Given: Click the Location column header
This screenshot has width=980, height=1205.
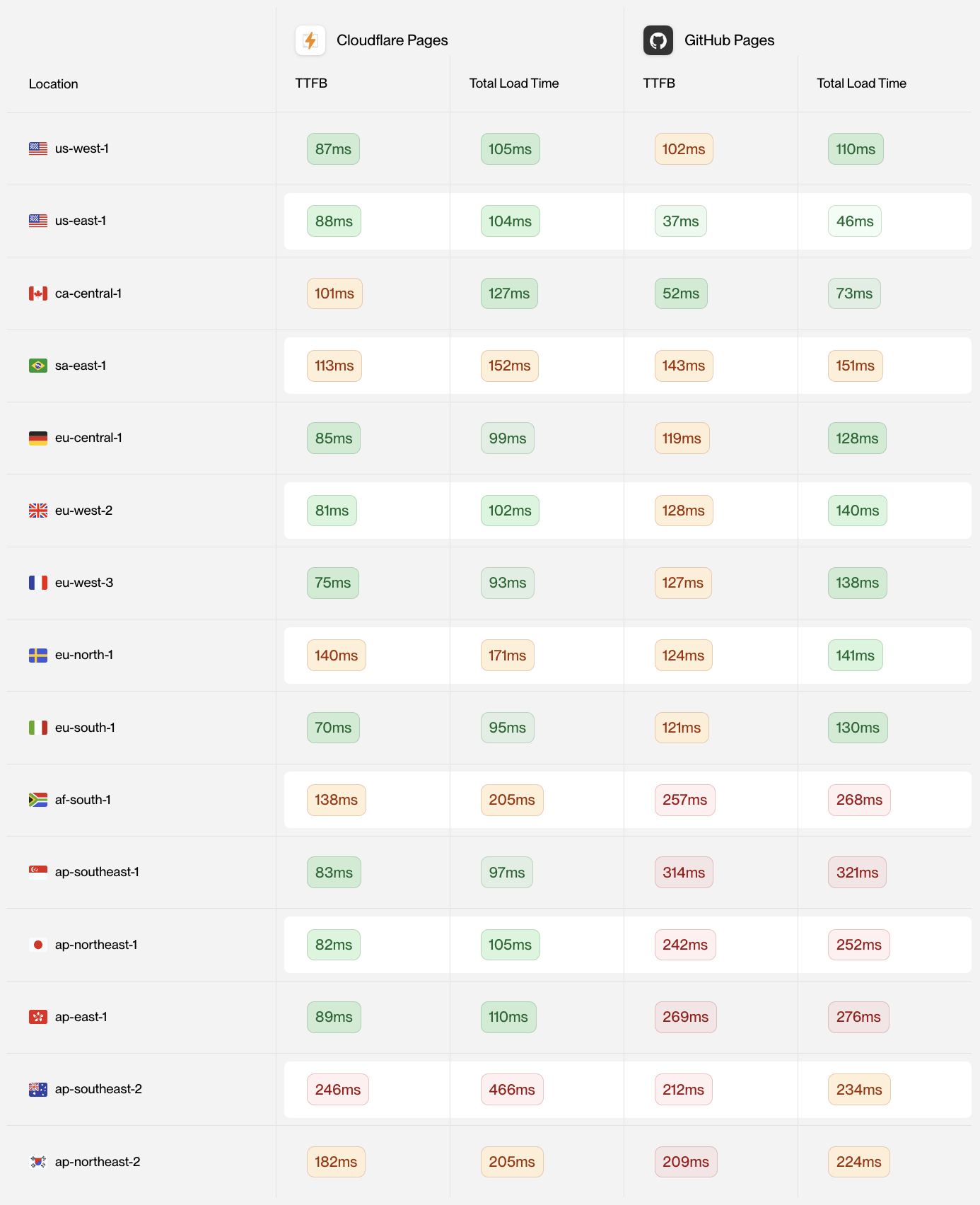Looking at the screenshot, I should click(x=54, y=84).
